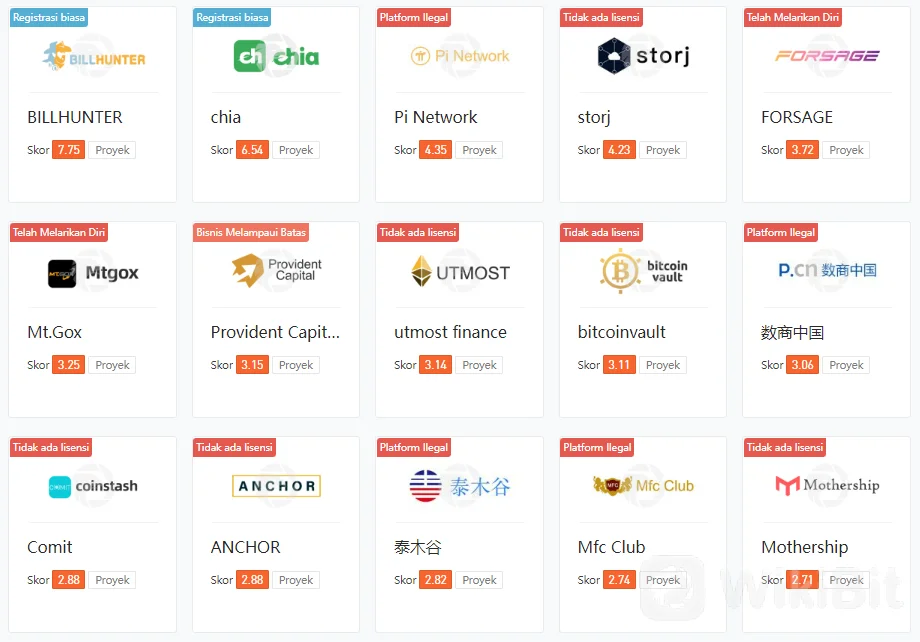Image resolution: width=920 pixels, height=642 pixels.
Task: Click the UTMOST logo image
Action: point(459,272)
